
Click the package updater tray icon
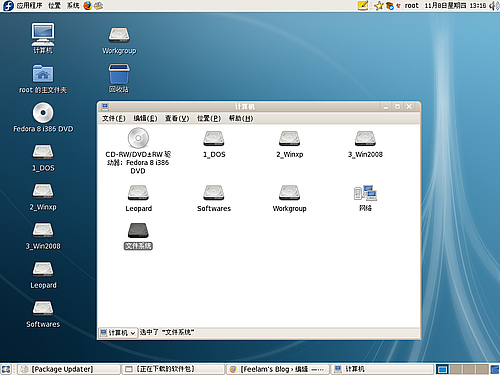click(389, 6)
